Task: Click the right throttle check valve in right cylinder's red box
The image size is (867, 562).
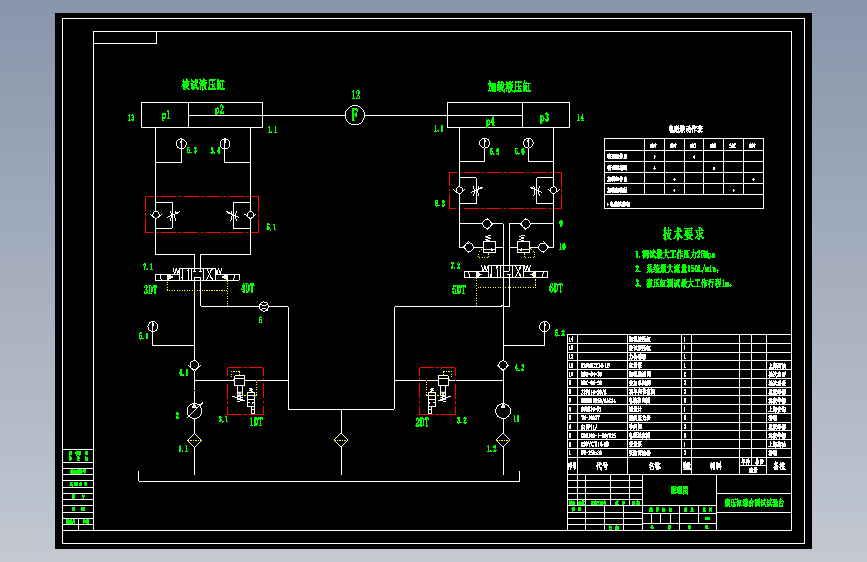Action: pyautogui.click(x=545, y=191)
